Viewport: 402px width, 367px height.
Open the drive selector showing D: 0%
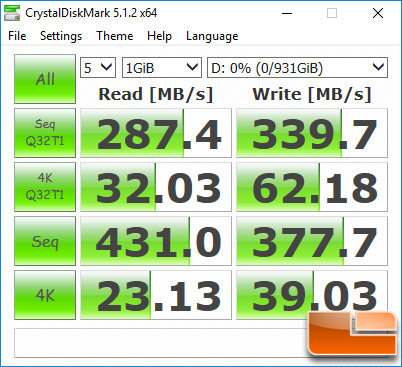[297, 68]
